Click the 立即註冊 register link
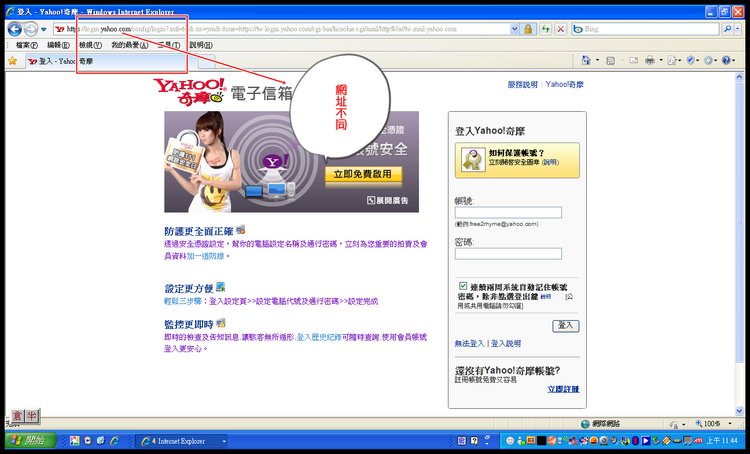The height and width of the screenshot is (454, 750). tap(563, 389)
